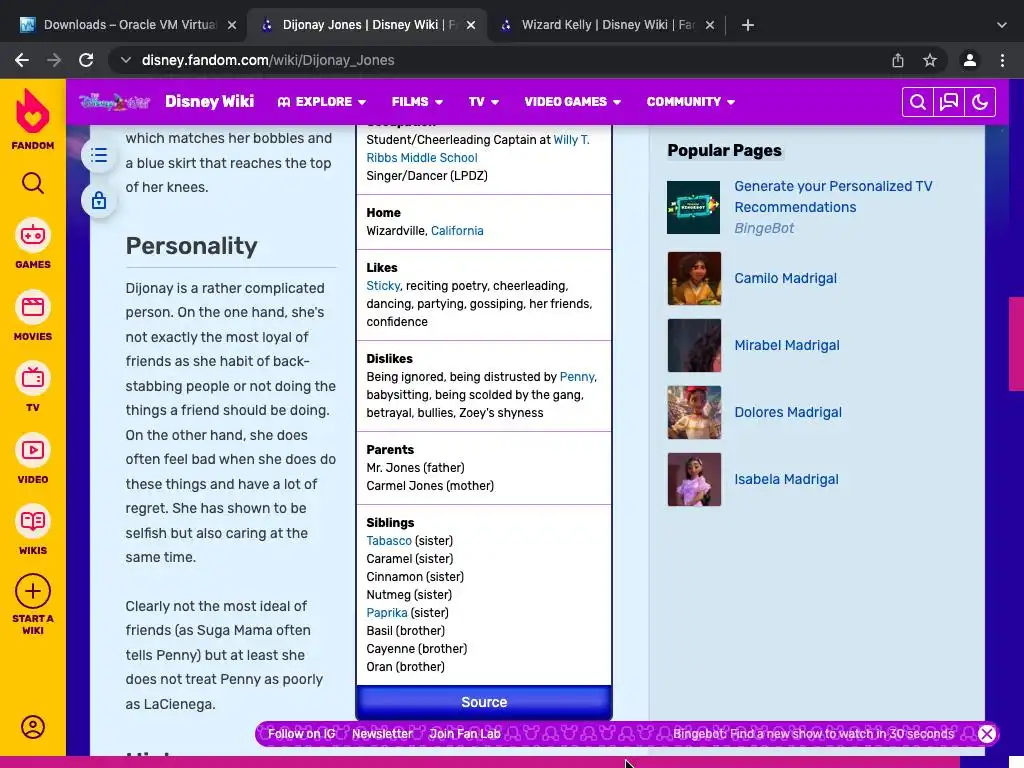This screenshot has height=768, width=1024.
Task: Click Newsletter in bottom banner
Action: click(x=383, y=734)
